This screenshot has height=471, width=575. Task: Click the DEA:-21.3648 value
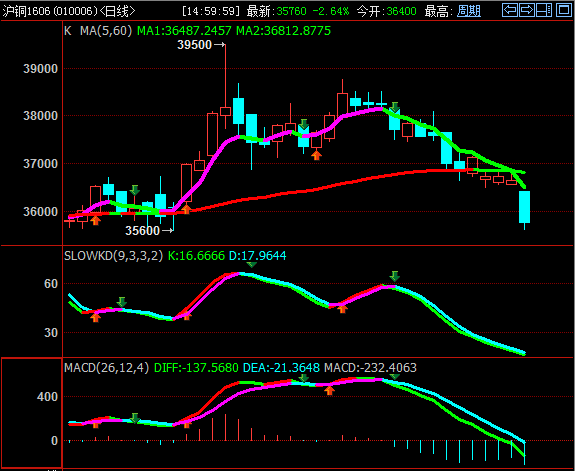(281, 368)
